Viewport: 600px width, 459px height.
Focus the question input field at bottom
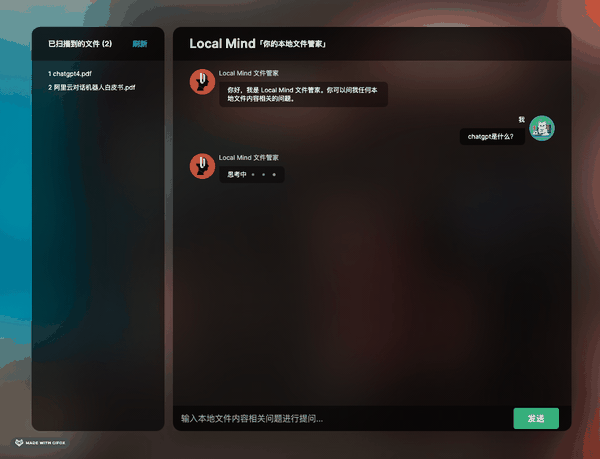point(342,418)
